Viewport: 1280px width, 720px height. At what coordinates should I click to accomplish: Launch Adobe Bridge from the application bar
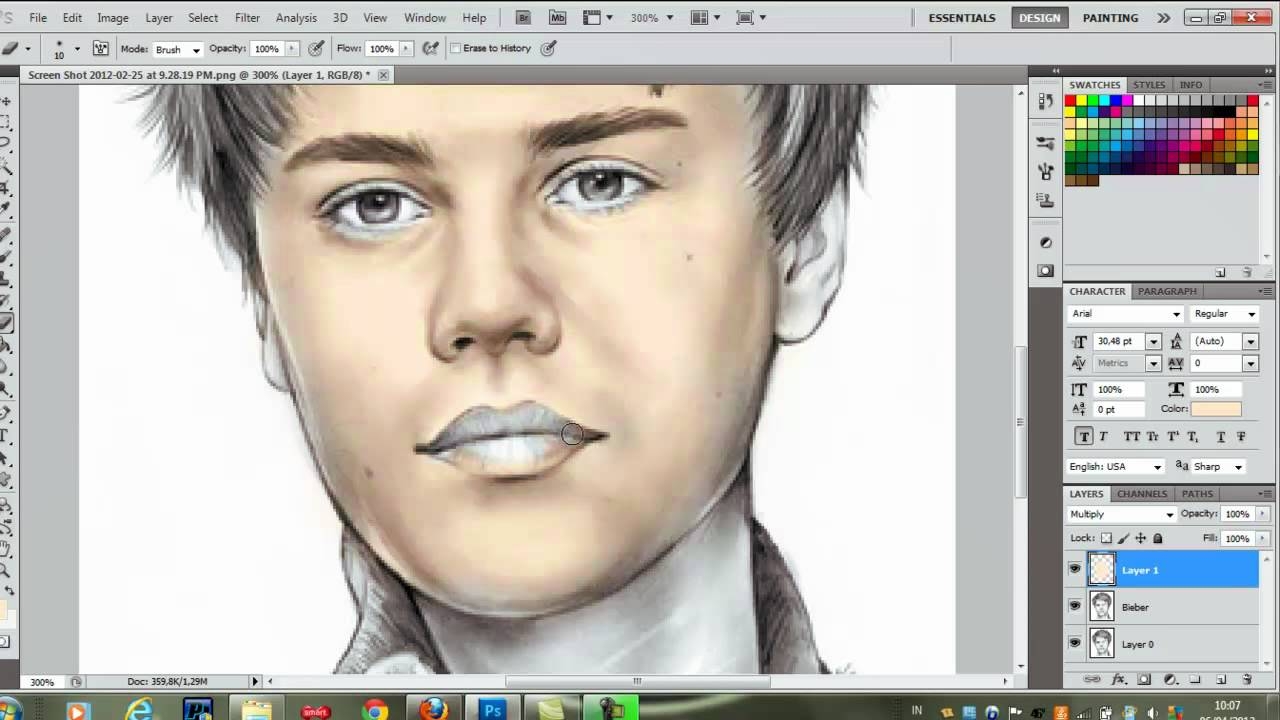pyautogui.click(x=523, y=18)
